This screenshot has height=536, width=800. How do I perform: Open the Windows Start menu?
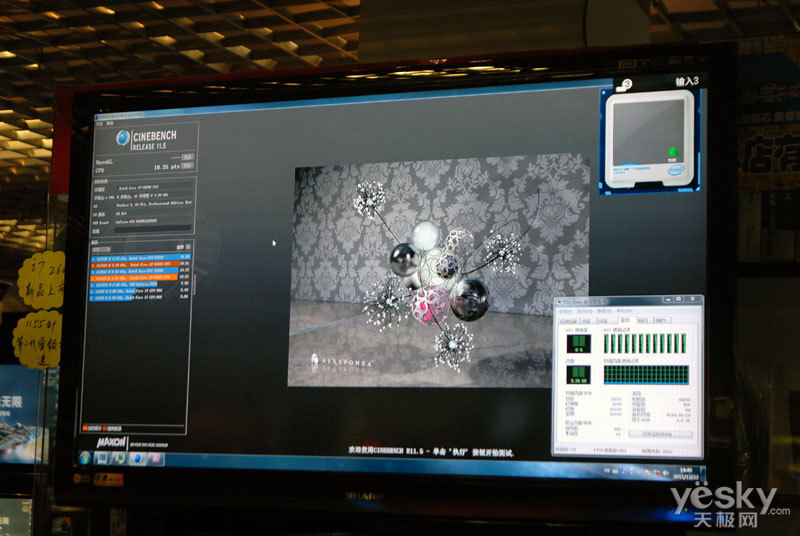(x=85, y=457)
